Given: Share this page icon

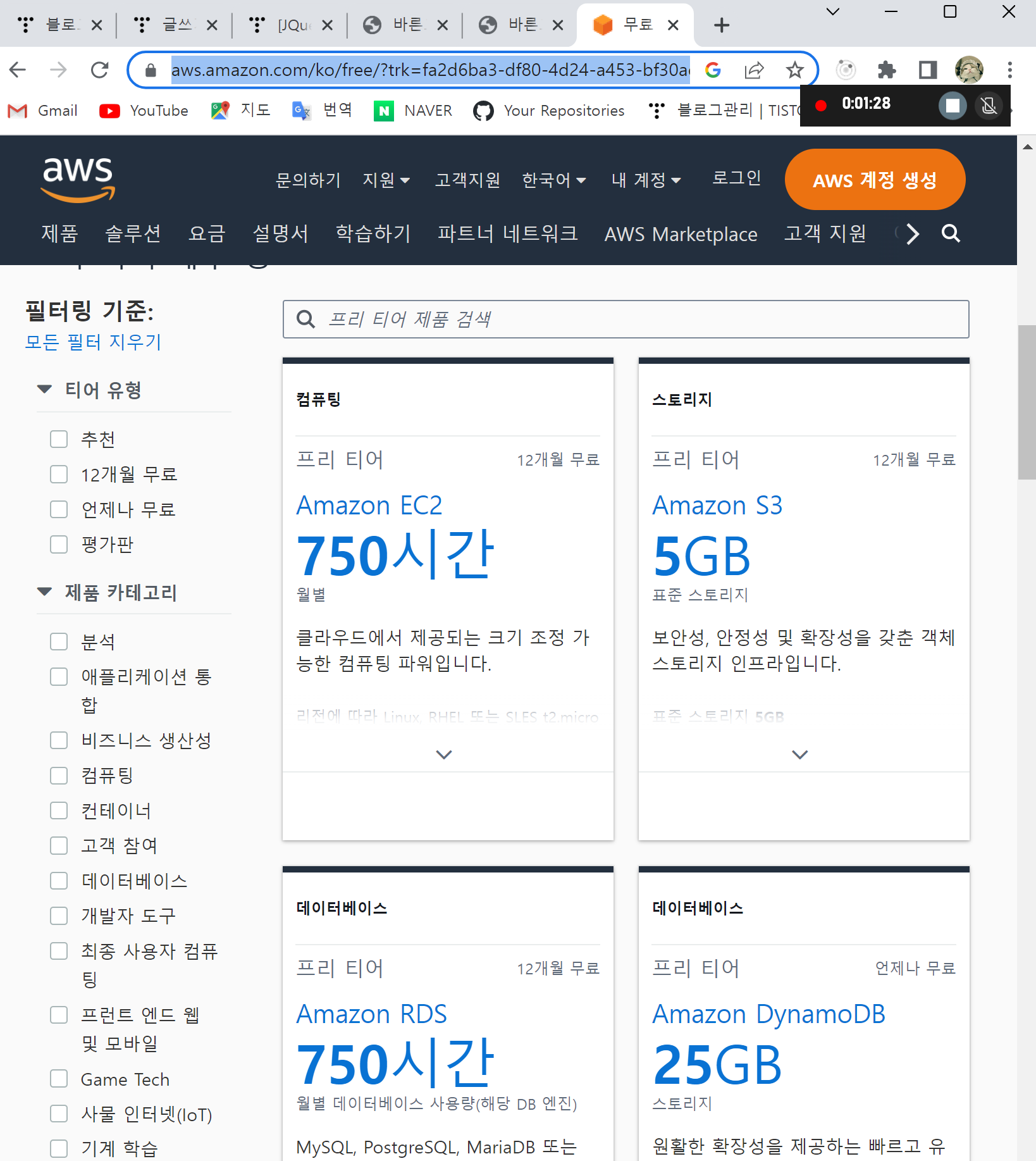Looking at the screenshot, I should click(754, 70).
